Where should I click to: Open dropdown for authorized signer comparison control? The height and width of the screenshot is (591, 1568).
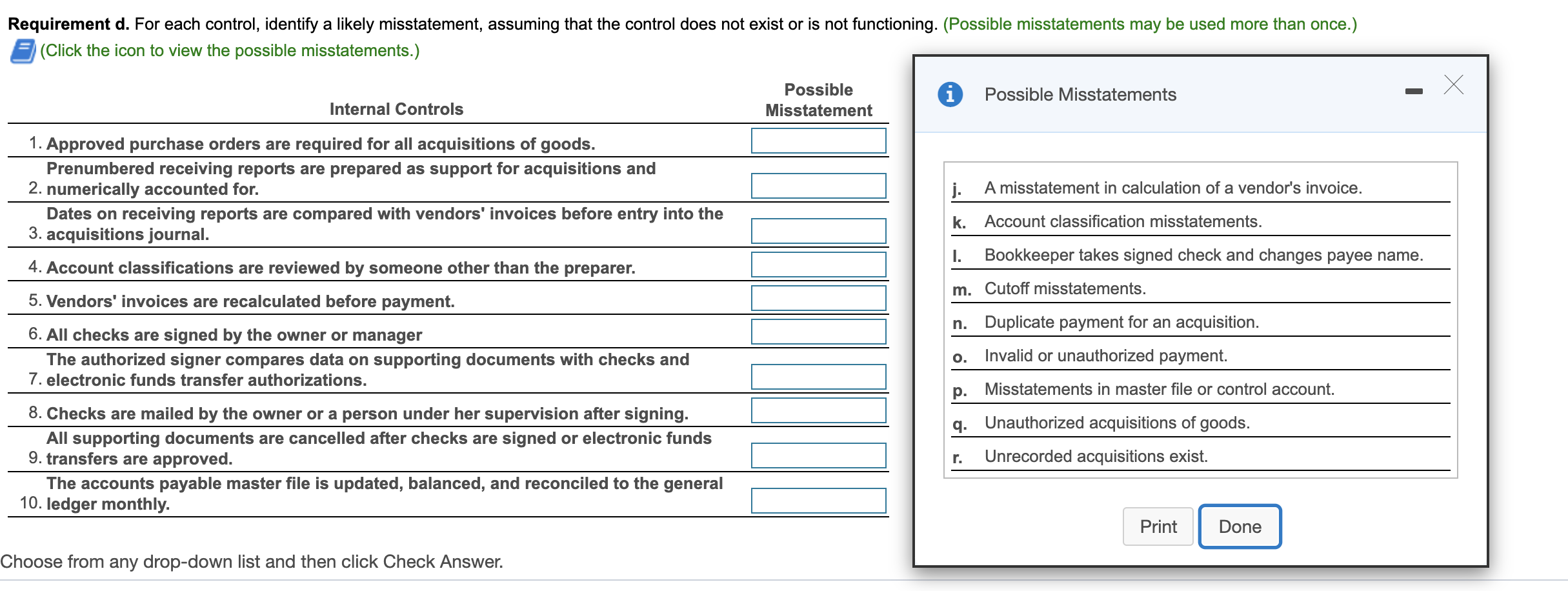pos(818,376)
